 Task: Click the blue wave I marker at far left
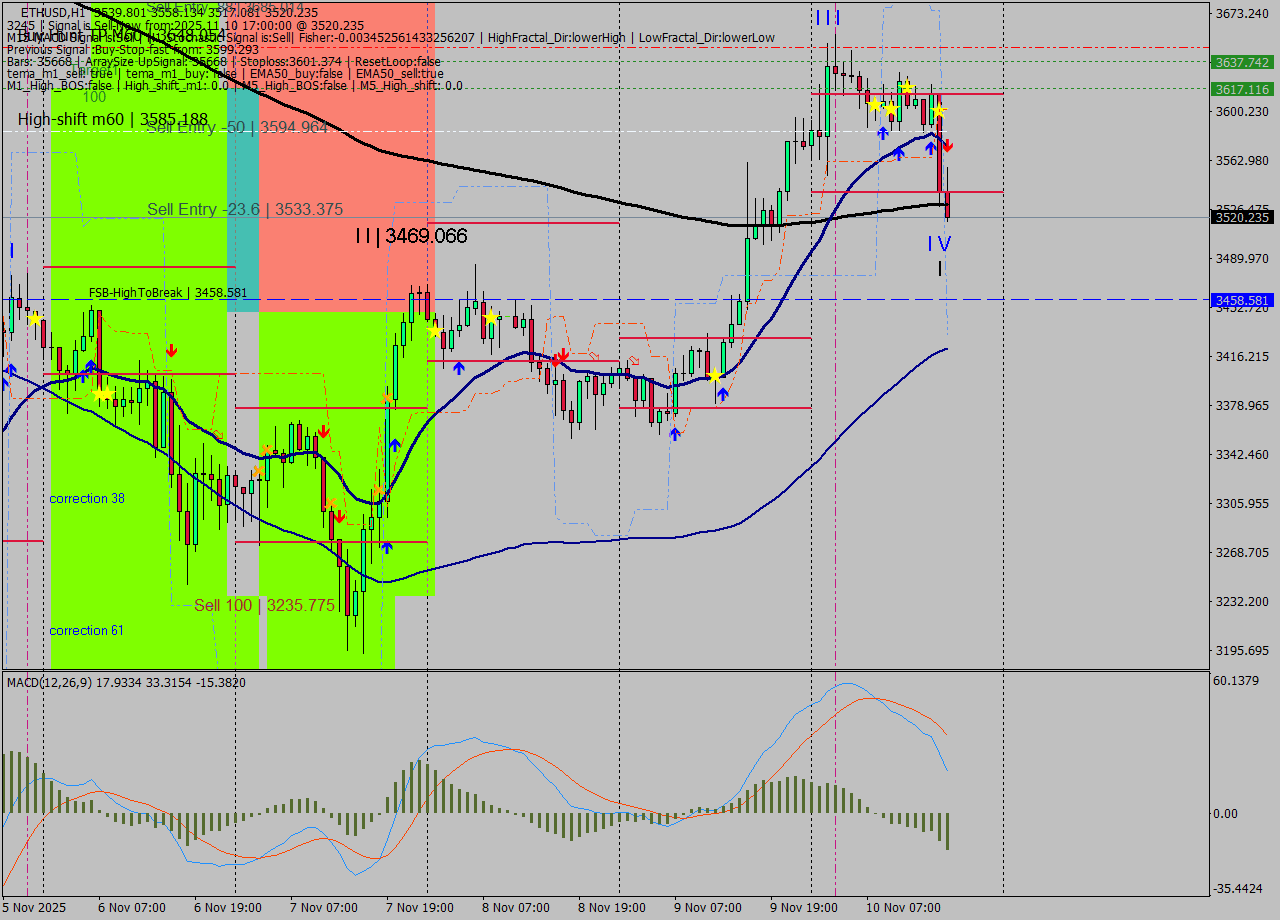[x=11, y=250]
